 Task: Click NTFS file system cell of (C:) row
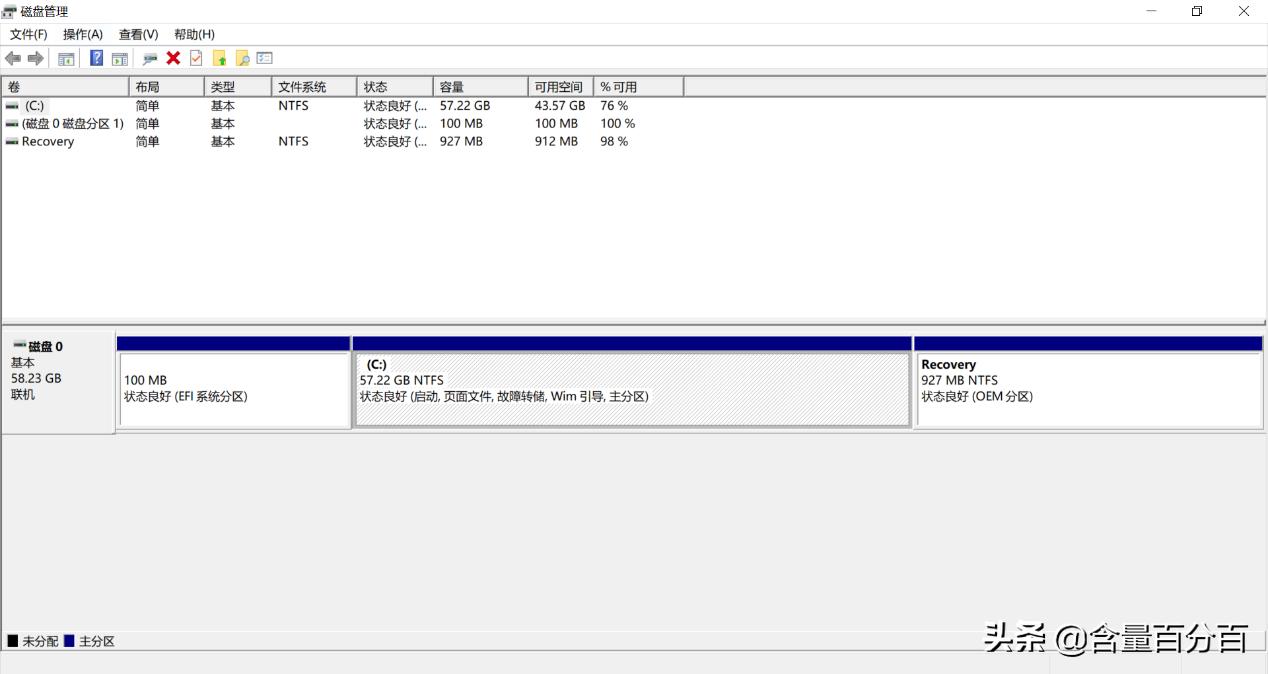[x=293, y=105]
